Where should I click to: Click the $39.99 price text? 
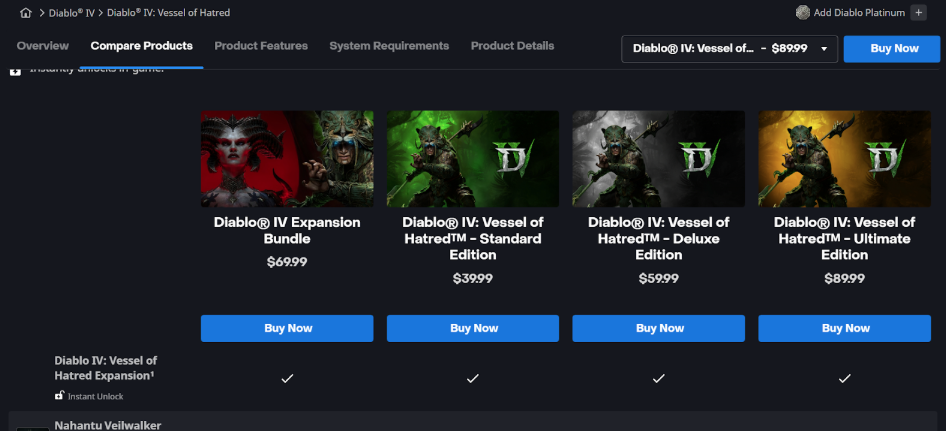tap(473, 278)
